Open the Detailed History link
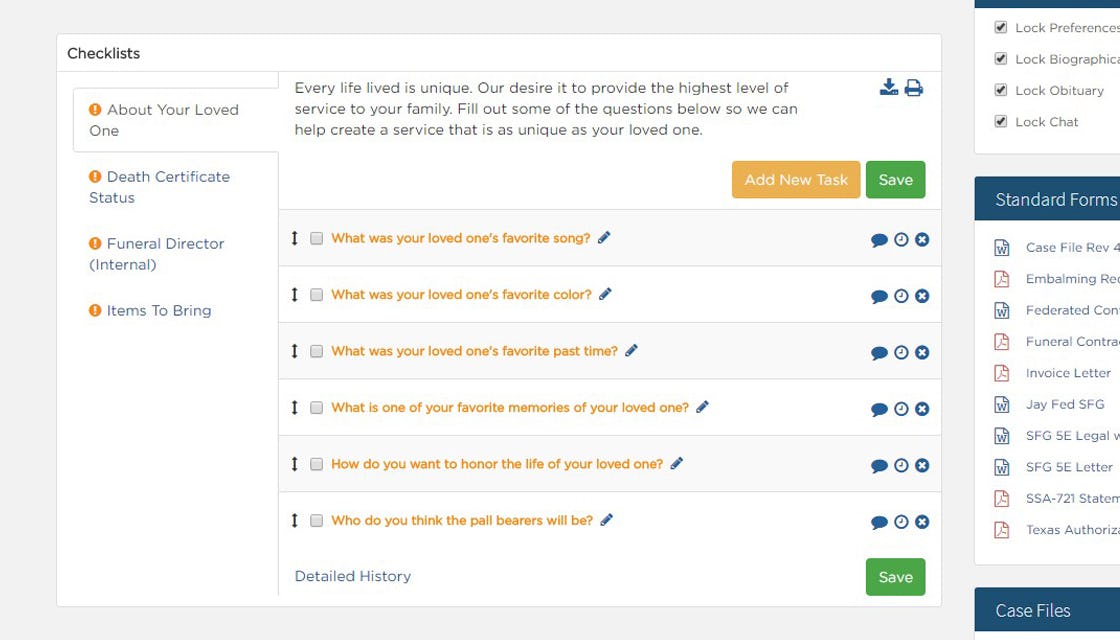Screen dimensions: 1120x640 pos(352,576)
